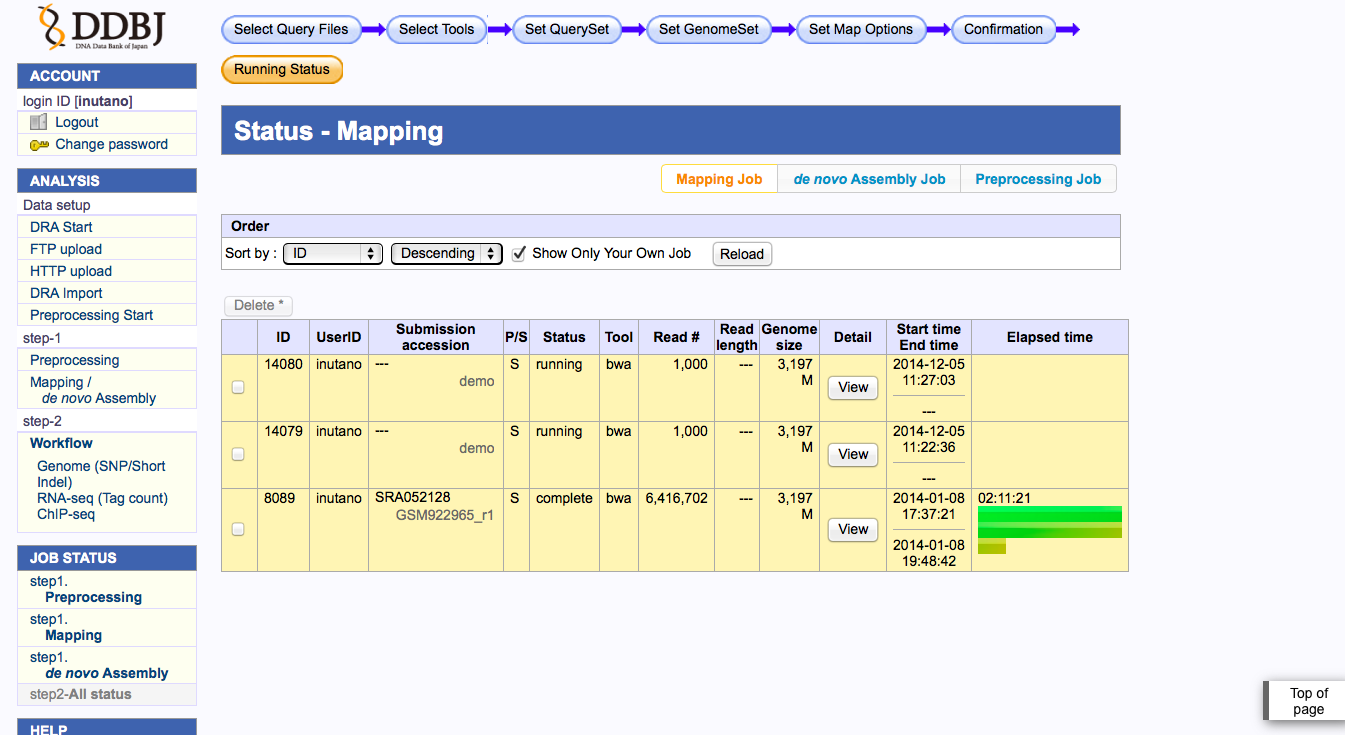This screenshot has height=735, width=1345.
Task: Open the FTP upload link
Action: click(x=66, y=249)
